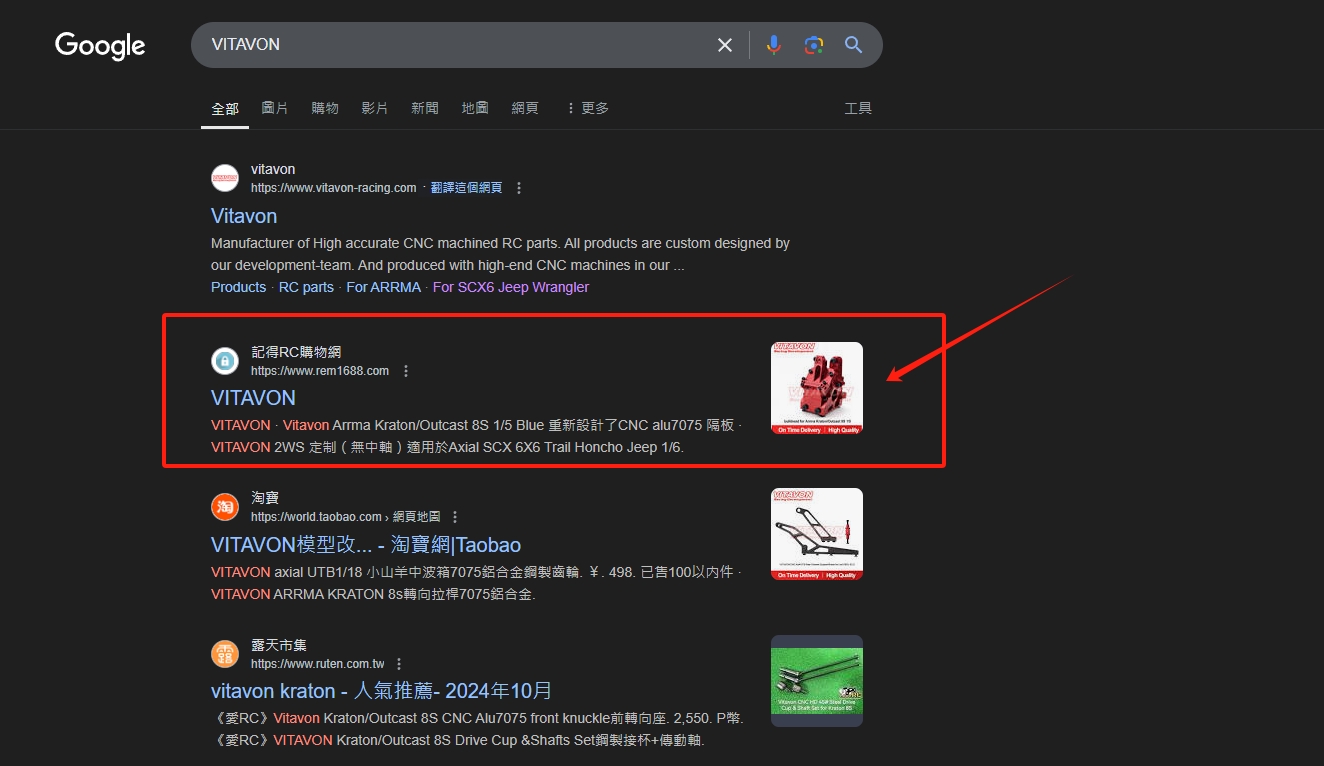Clear the search box with X

(x=725, y=45)
